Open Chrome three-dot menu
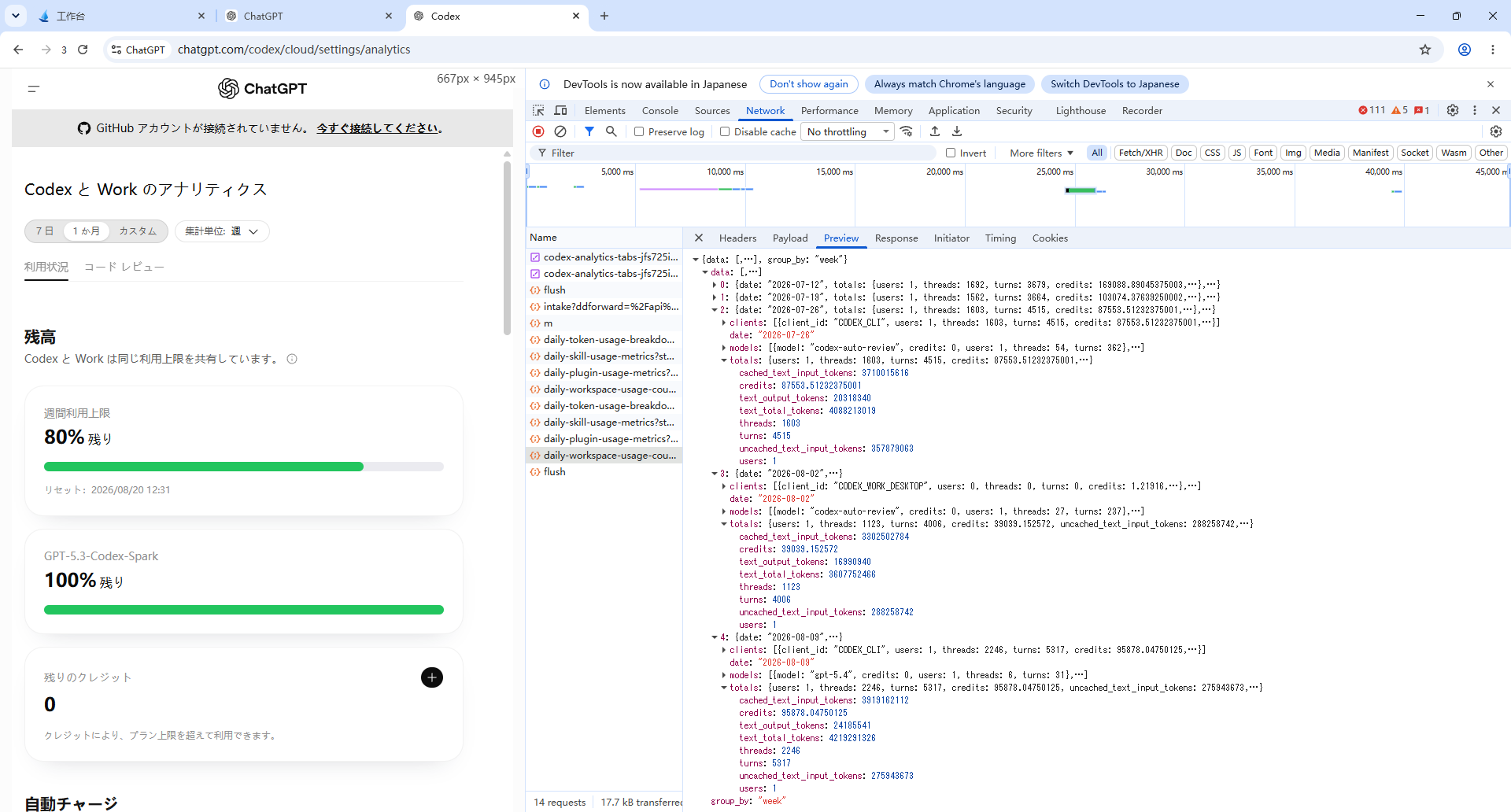This screenshot has width=1511, height=812. click(1493, 50)
